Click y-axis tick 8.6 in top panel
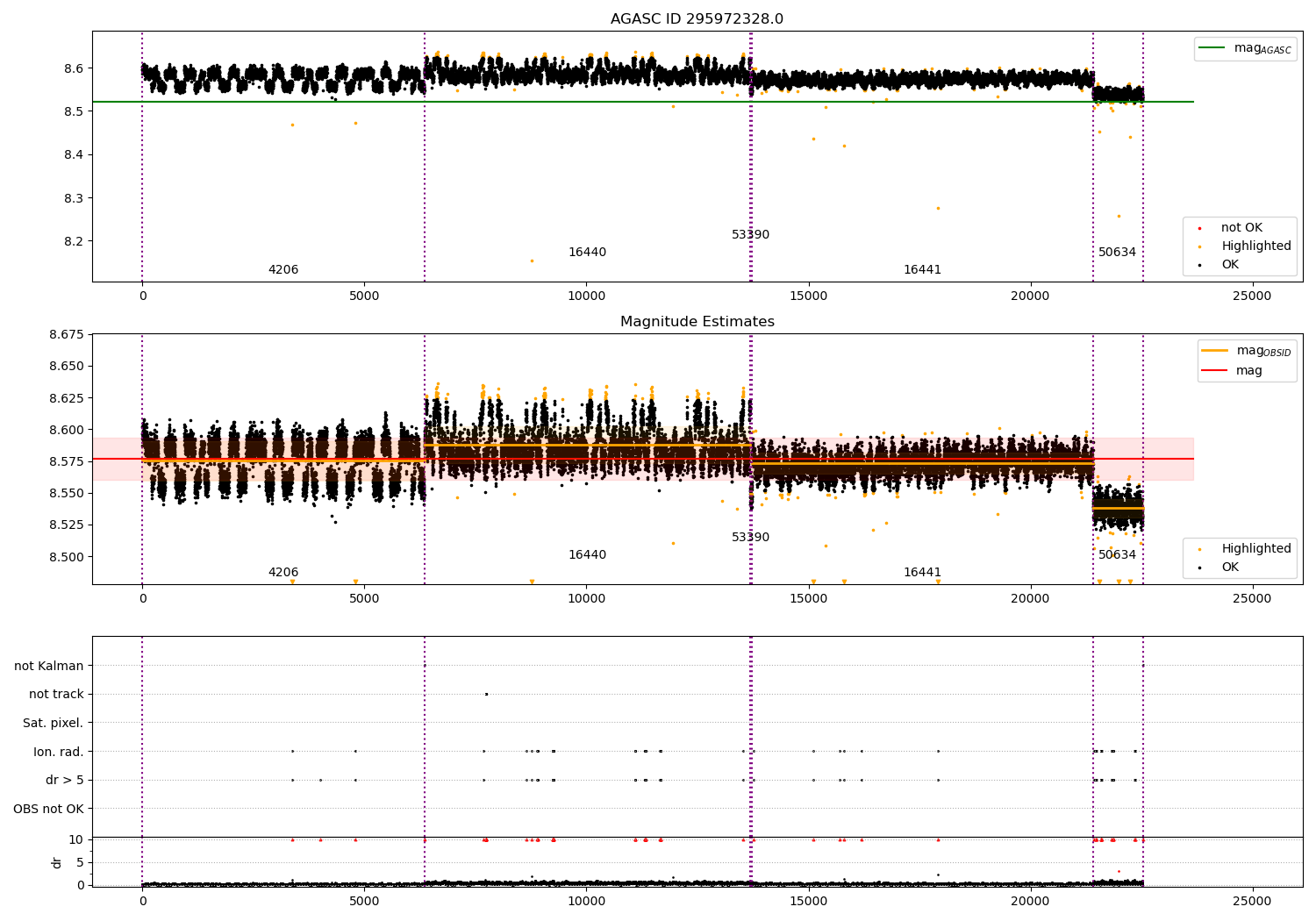 click(73, 68)
